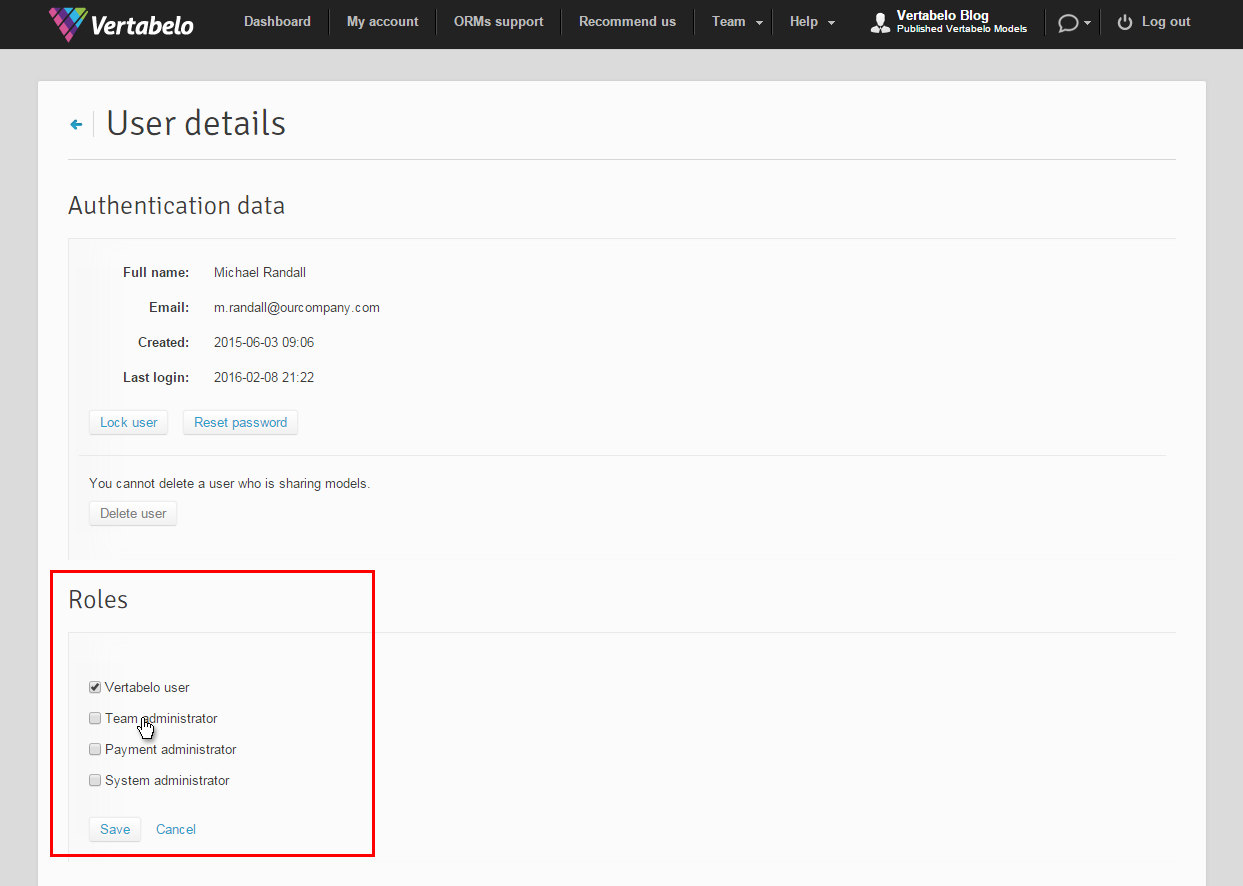1243x886 pixels.
Task: Click last login value 2016-02-08 21:22
Action: 264,377
